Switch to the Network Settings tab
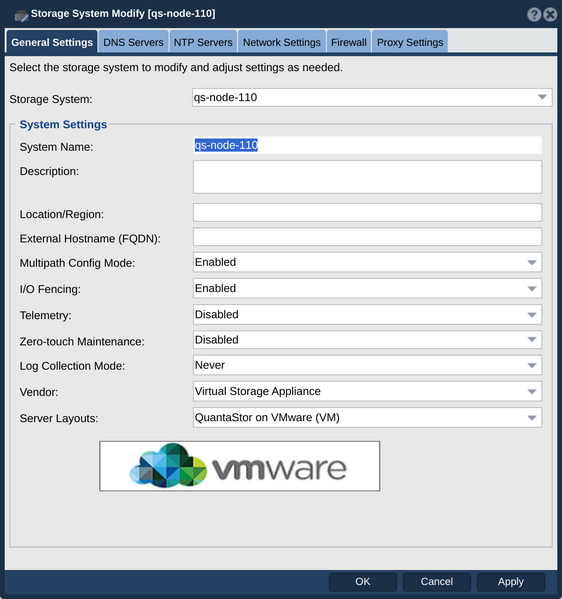The width and height of the screenshot is (562, 599). coord(282,42)
